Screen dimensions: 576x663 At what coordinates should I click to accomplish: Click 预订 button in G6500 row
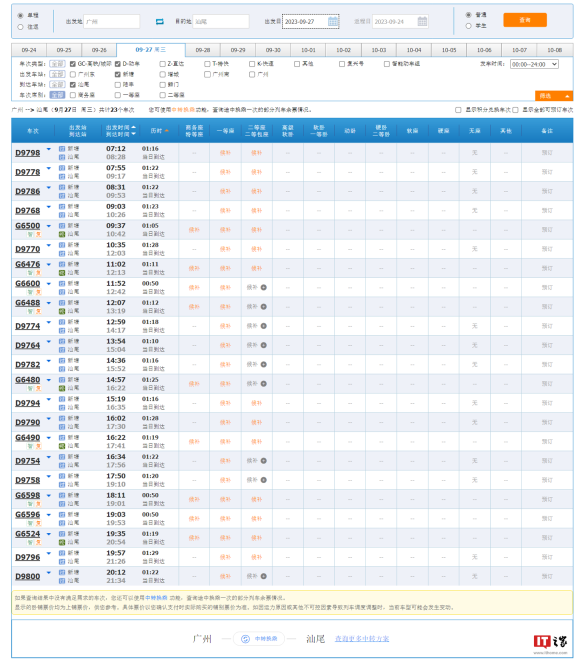[547, 230]
